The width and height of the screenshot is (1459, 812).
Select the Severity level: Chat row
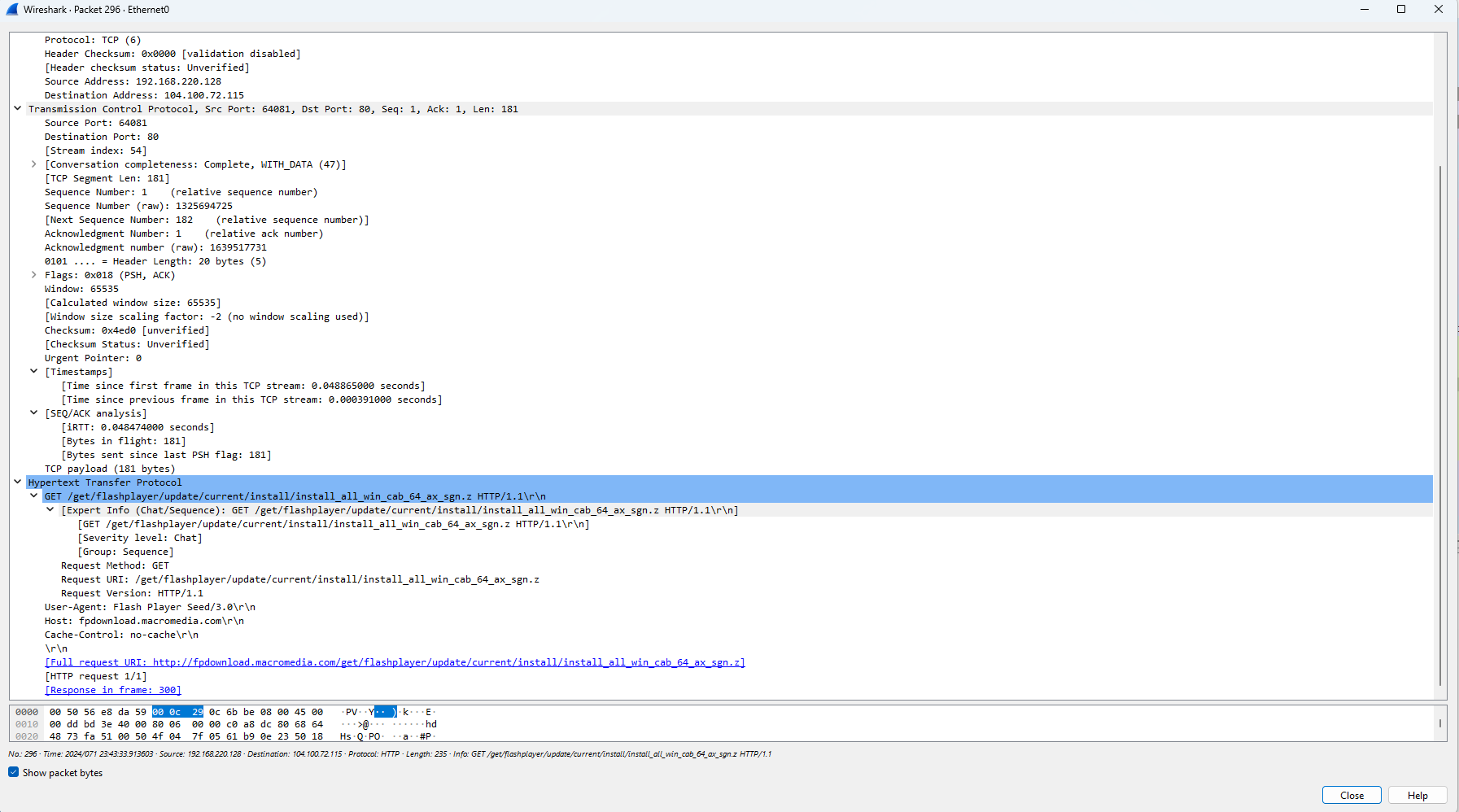pos(140,538)
